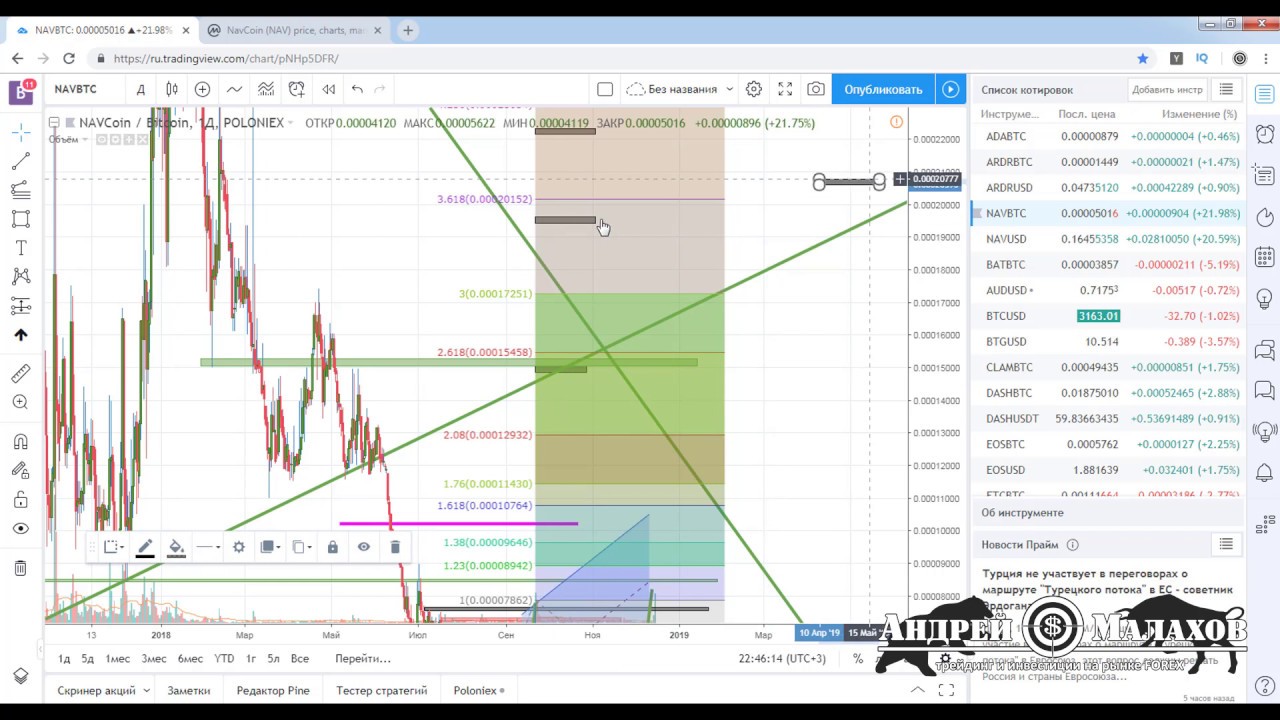The height and width of the screenshot is (720, 1280).
Task: Open a new browser tab
Action: [x=408, y=31]
